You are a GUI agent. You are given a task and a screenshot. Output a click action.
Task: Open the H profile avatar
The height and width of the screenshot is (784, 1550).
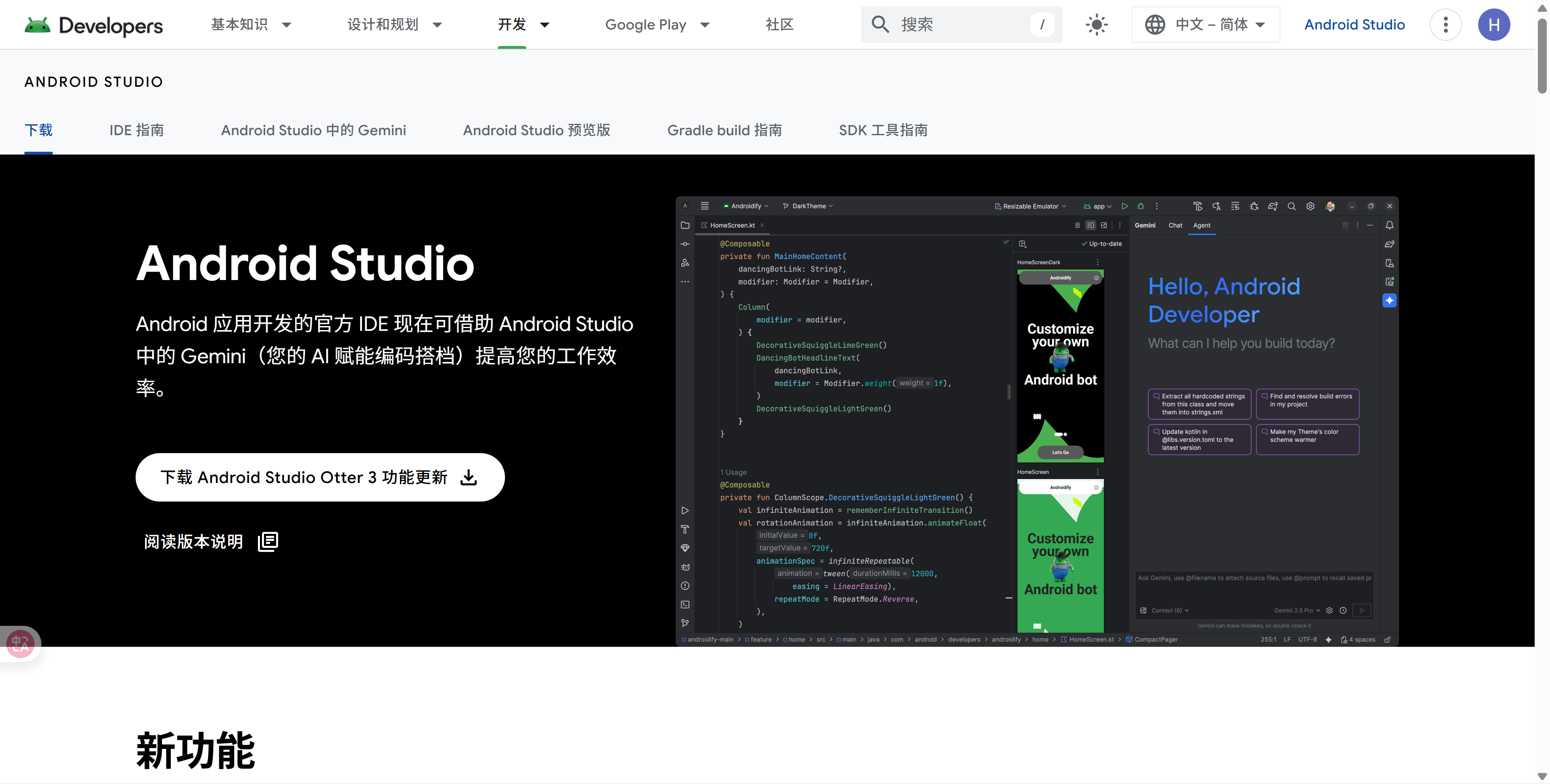click(1493, 25)
